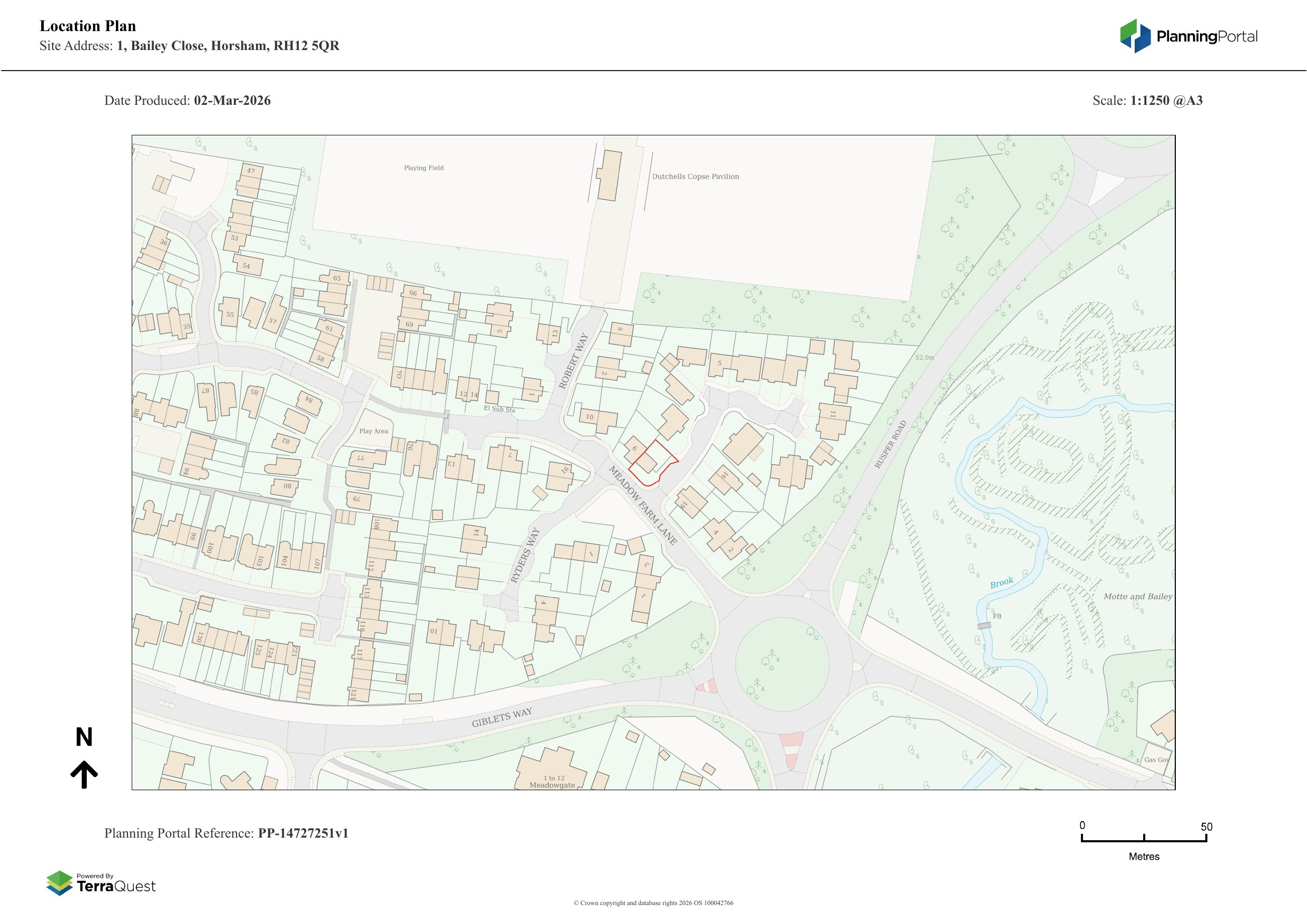Image resolution: width=1307 pixels, height=924 pixels.
Task: Click the footbridge FB symbol on the brook
Action: click(985, 625)
